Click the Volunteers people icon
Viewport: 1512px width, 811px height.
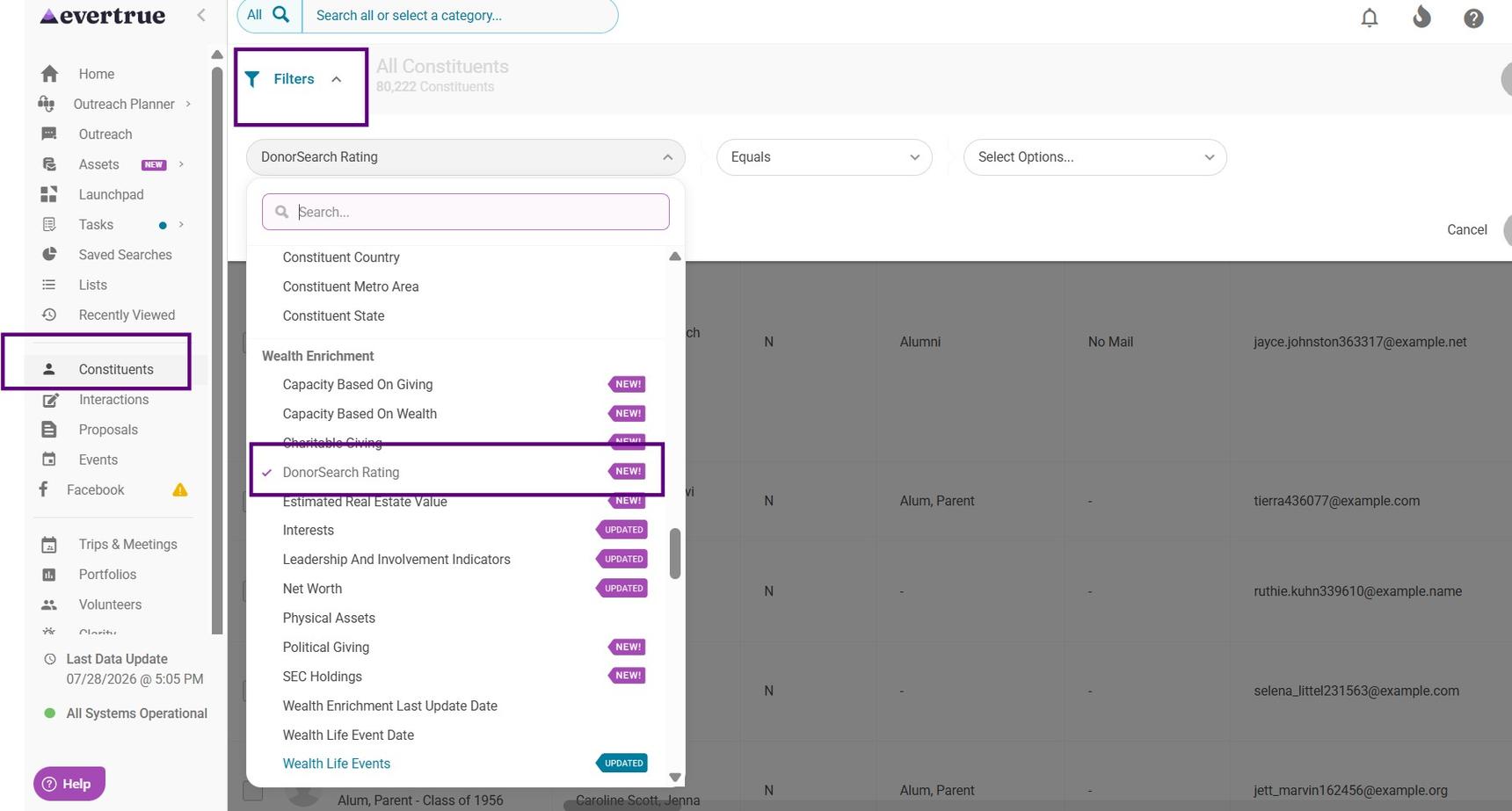click(49, 605)
